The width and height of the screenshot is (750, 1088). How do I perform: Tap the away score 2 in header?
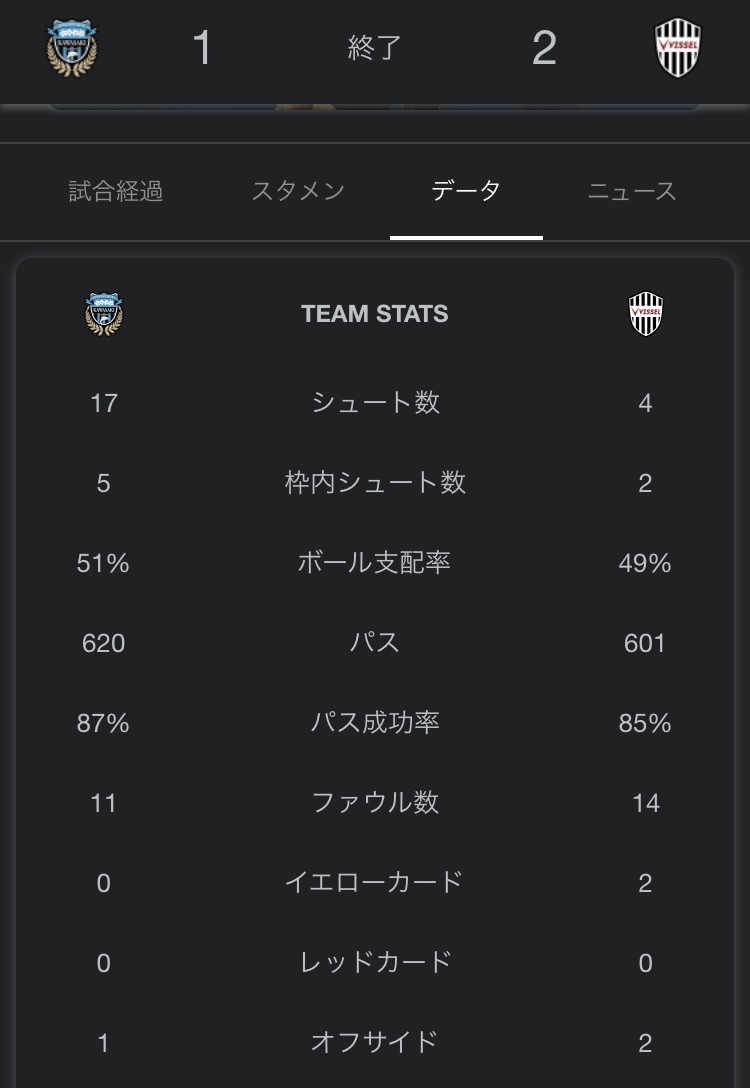pyautogui.click(x=544, y=48)
